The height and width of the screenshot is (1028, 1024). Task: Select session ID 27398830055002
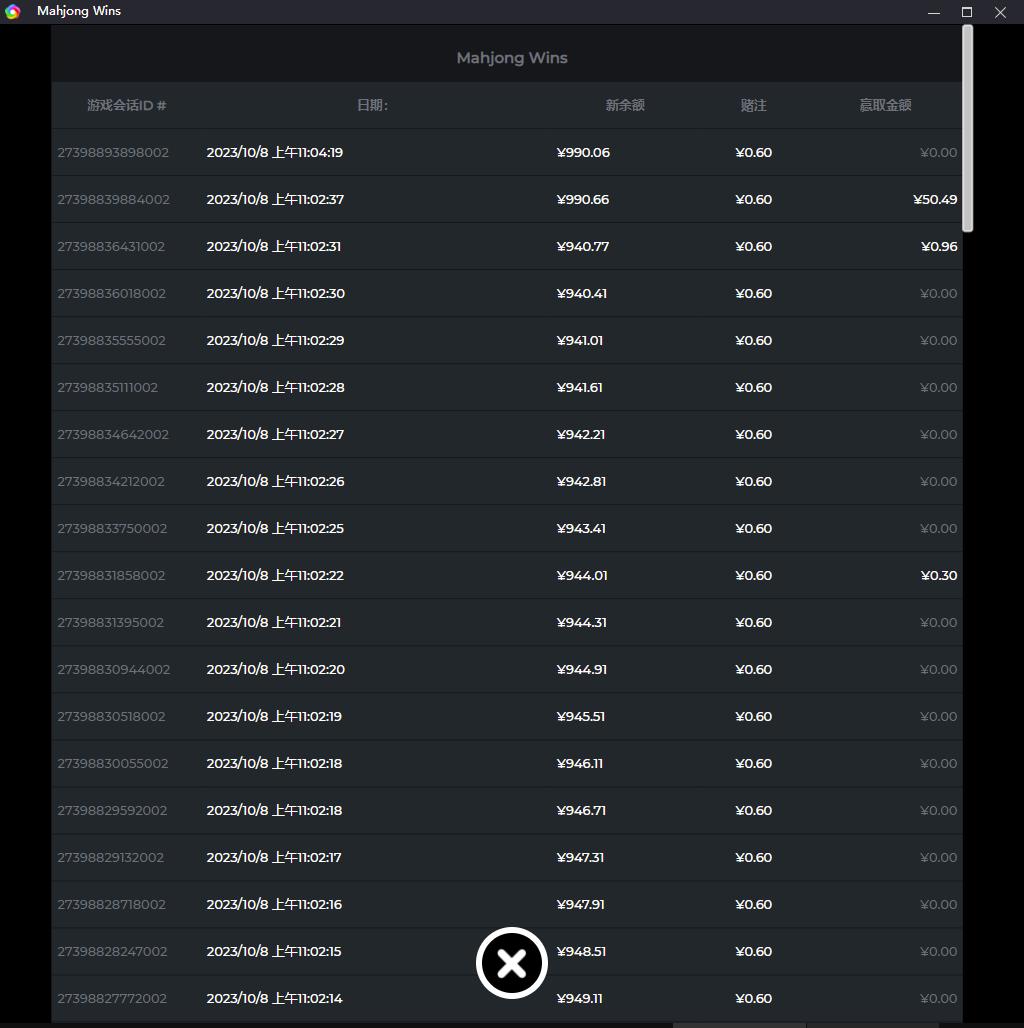[113, 763]
